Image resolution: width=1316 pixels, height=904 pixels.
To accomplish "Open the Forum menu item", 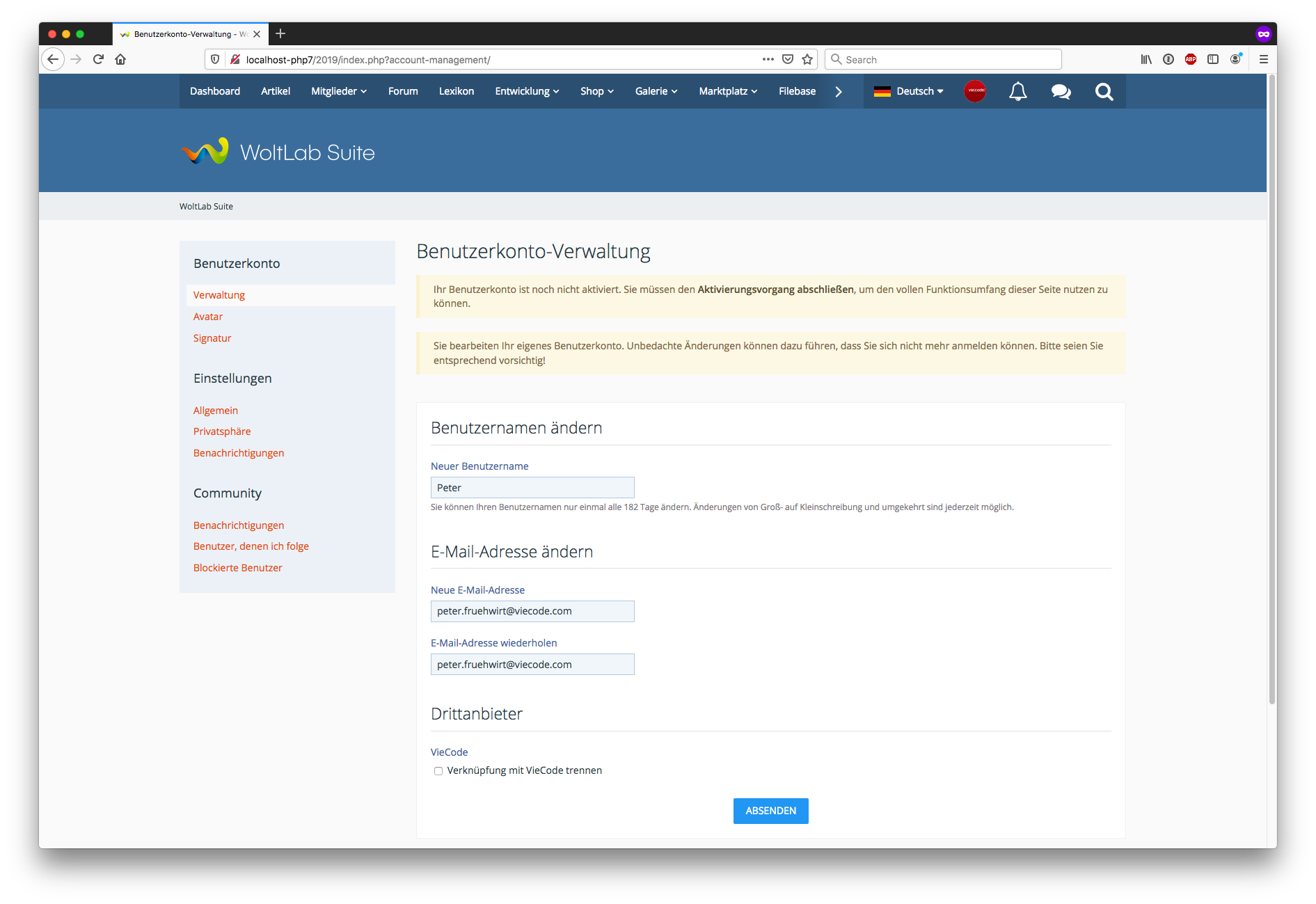I will (403, 91).
